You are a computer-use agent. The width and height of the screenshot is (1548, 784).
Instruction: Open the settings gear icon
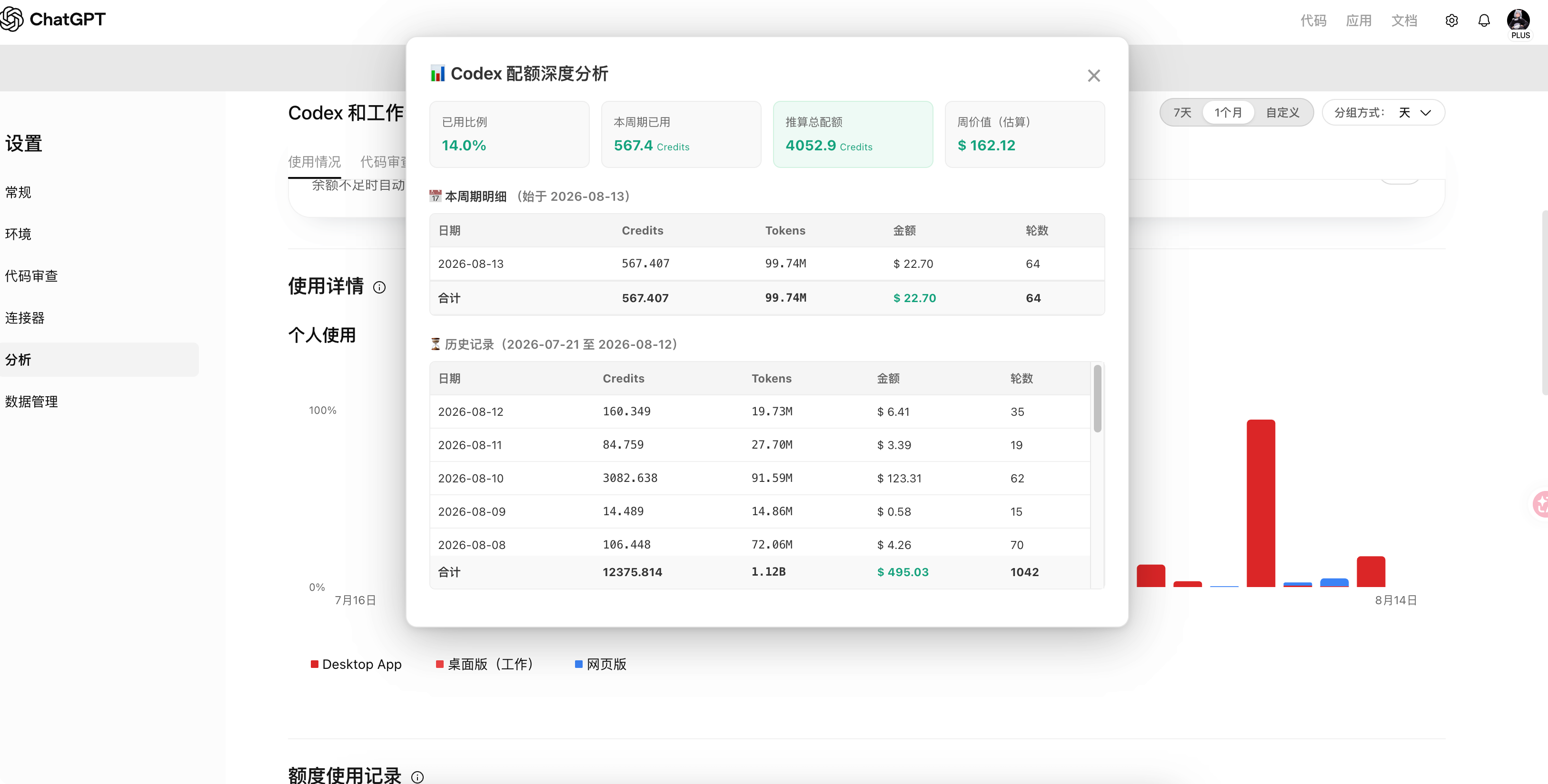1451,20
